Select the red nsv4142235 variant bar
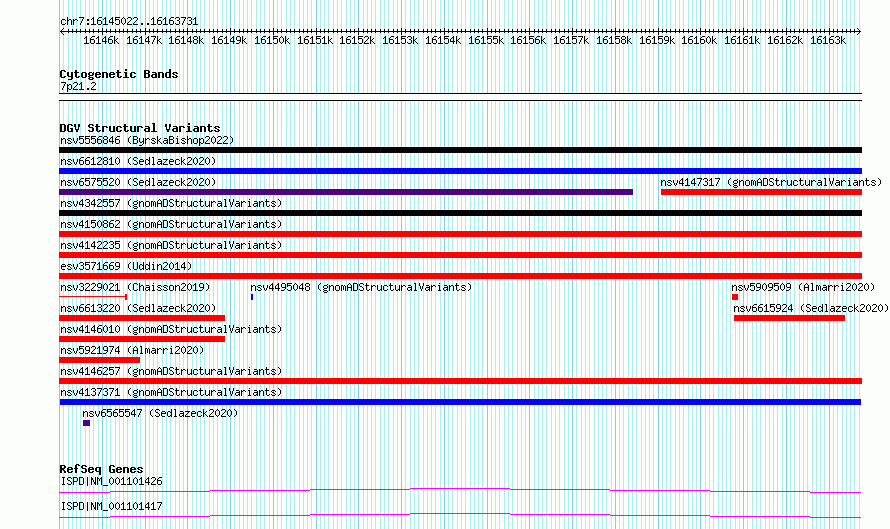 coord(460,255)
